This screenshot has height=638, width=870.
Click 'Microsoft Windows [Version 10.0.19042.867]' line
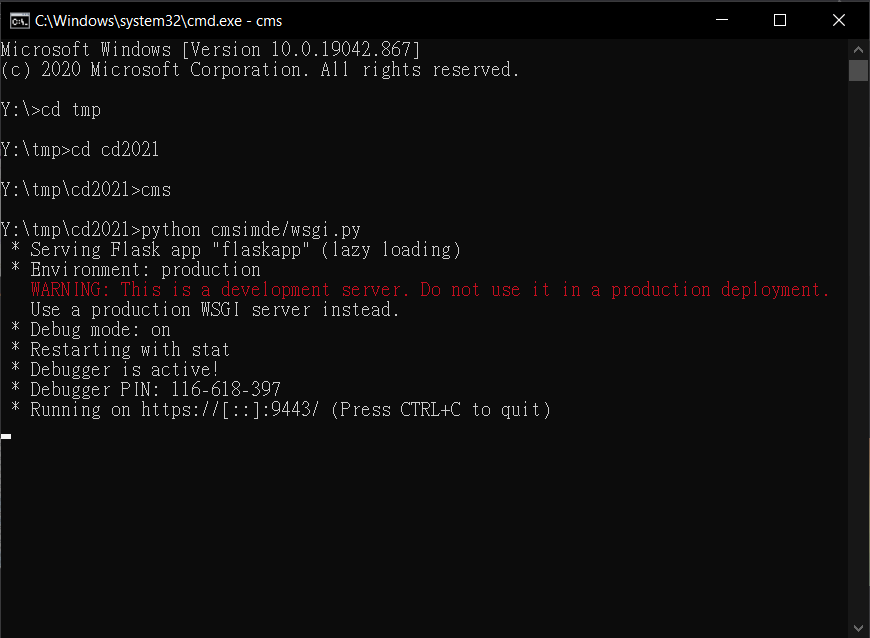click(x=210, y=50)
